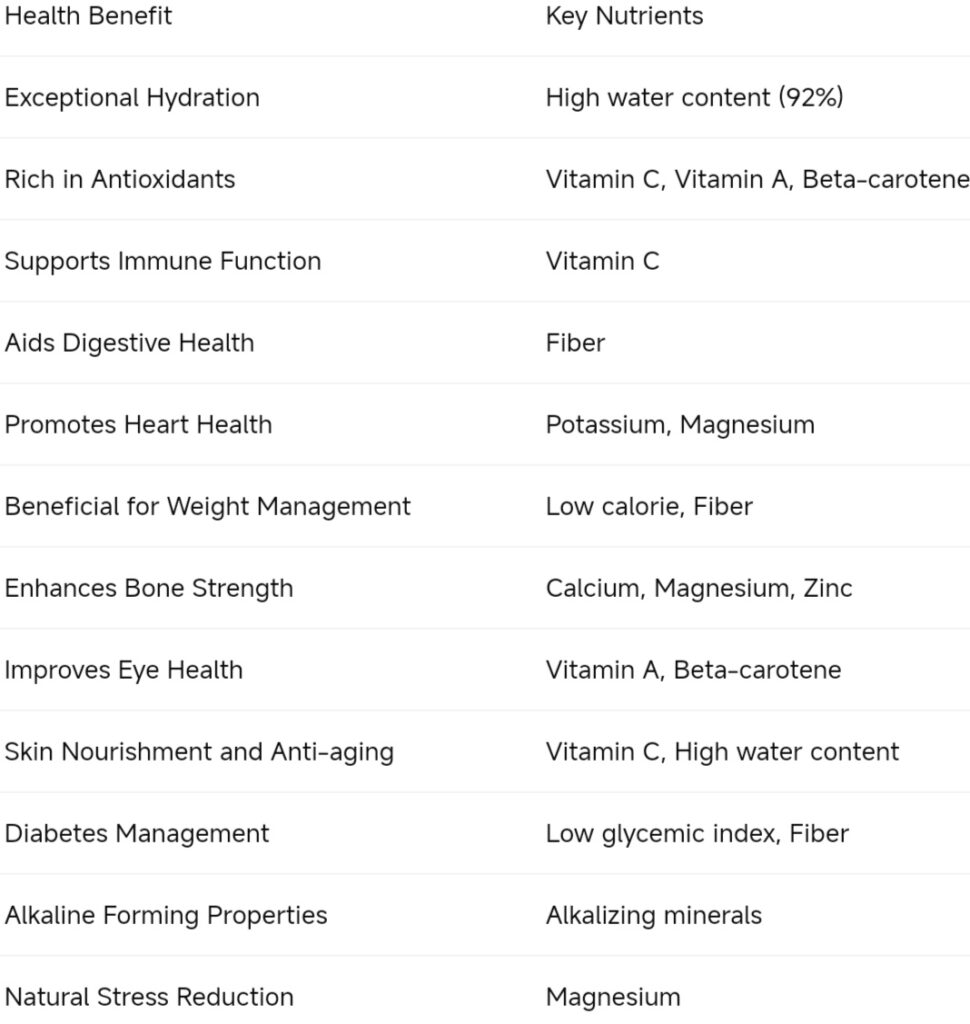Click Vitamin C, Vitamin A, Beta-carotene text
This screenshot has width=970, height=1024.
pos(758,179)
